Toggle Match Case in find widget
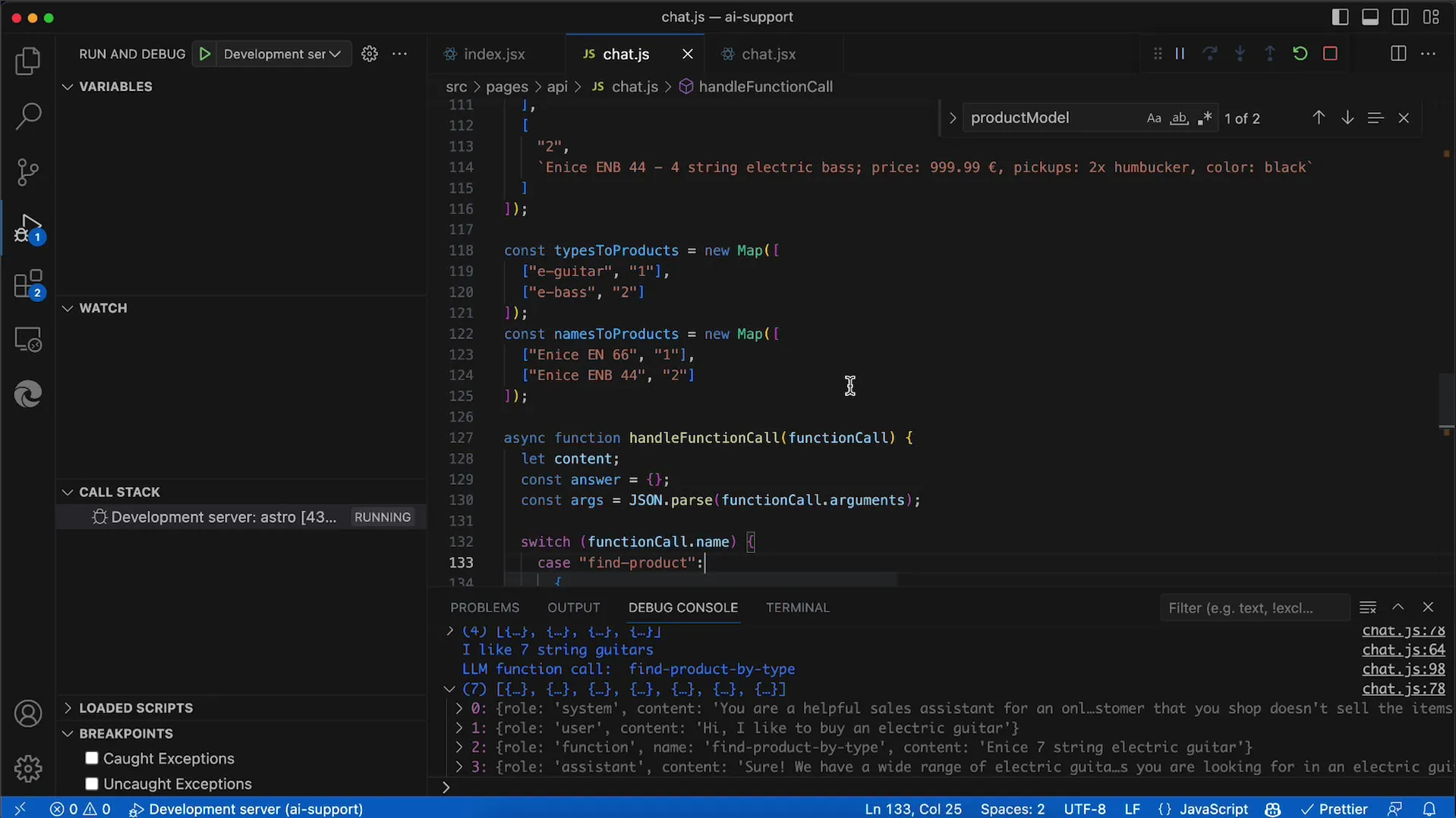This screenshot has width=1456, height=818. (1154, 118)
